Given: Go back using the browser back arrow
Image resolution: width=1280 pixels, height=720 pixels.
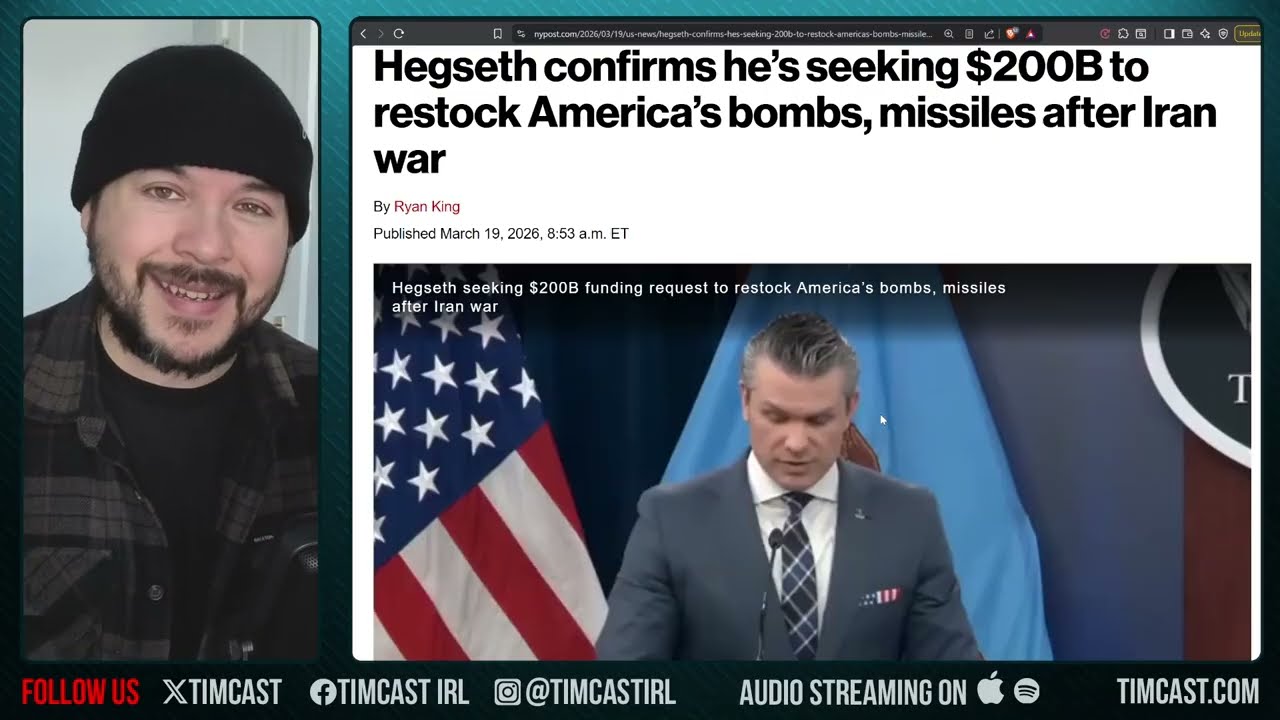Looking at the screenshot, I should coord(364,34).
